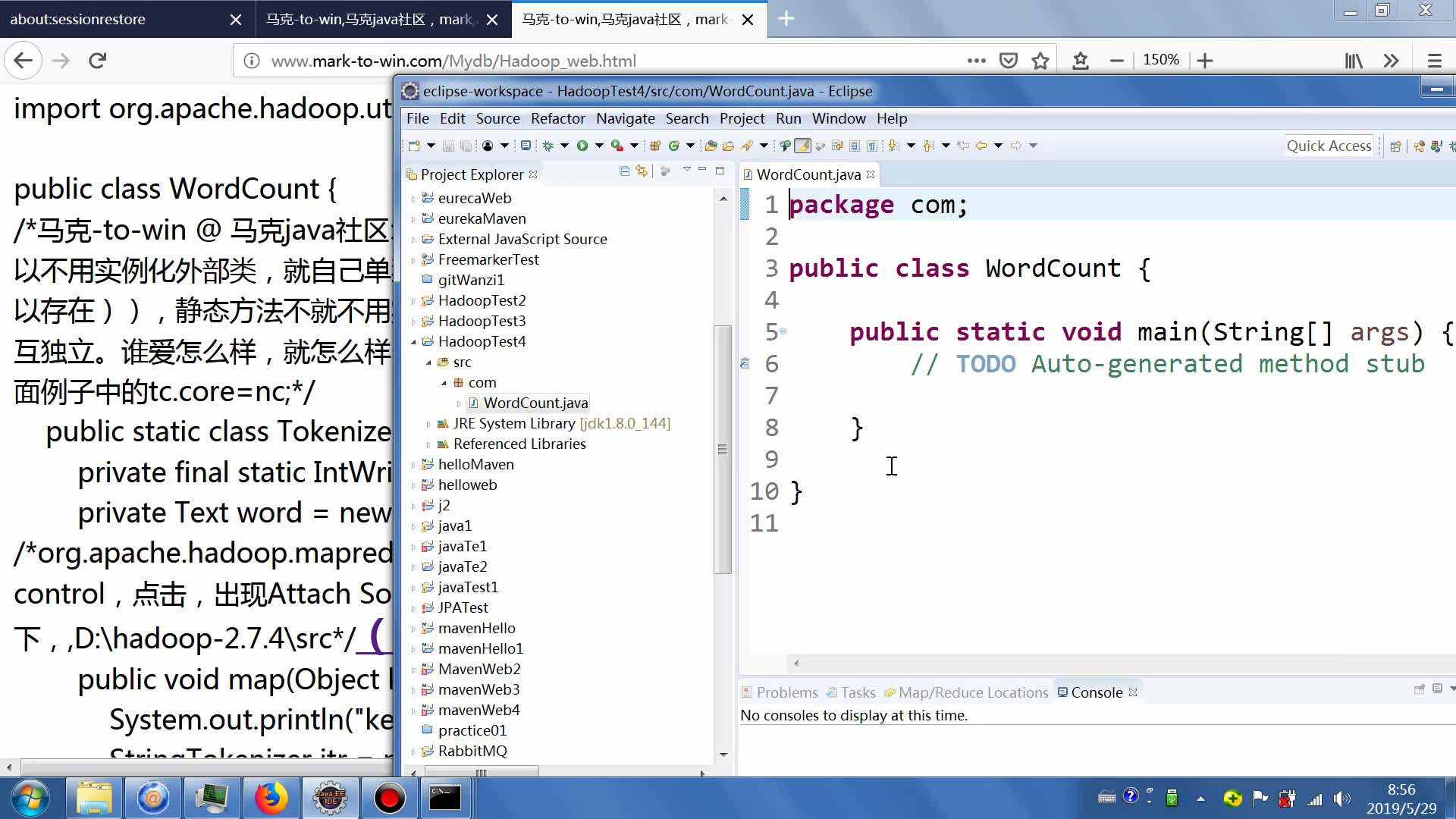This screenshot has height=819, width=1456.
Task: Click the Debug (bug) icon in toolbar
Action: 548,145
